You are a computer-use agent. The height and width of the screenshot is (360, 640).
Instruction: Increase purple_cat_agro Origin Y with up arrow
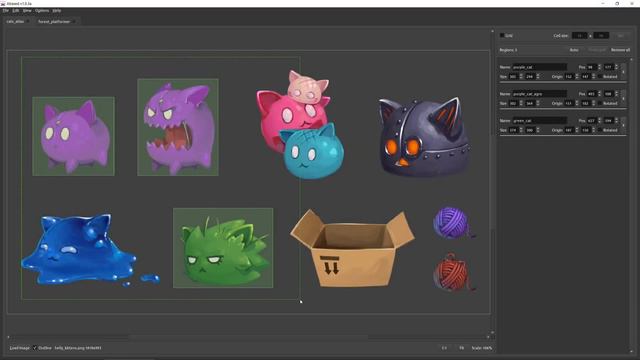coord(593,102)
